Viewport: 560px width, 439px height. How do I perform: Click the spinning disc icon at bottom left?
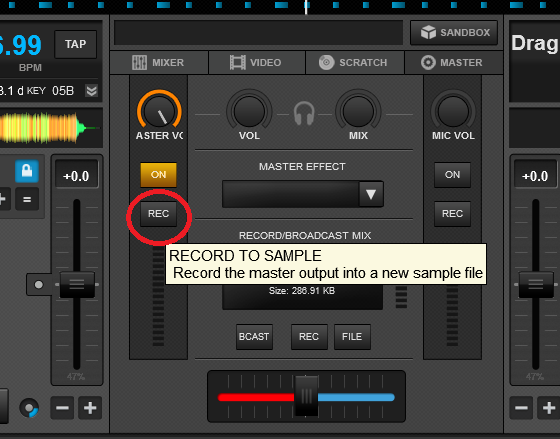point(29,408)
